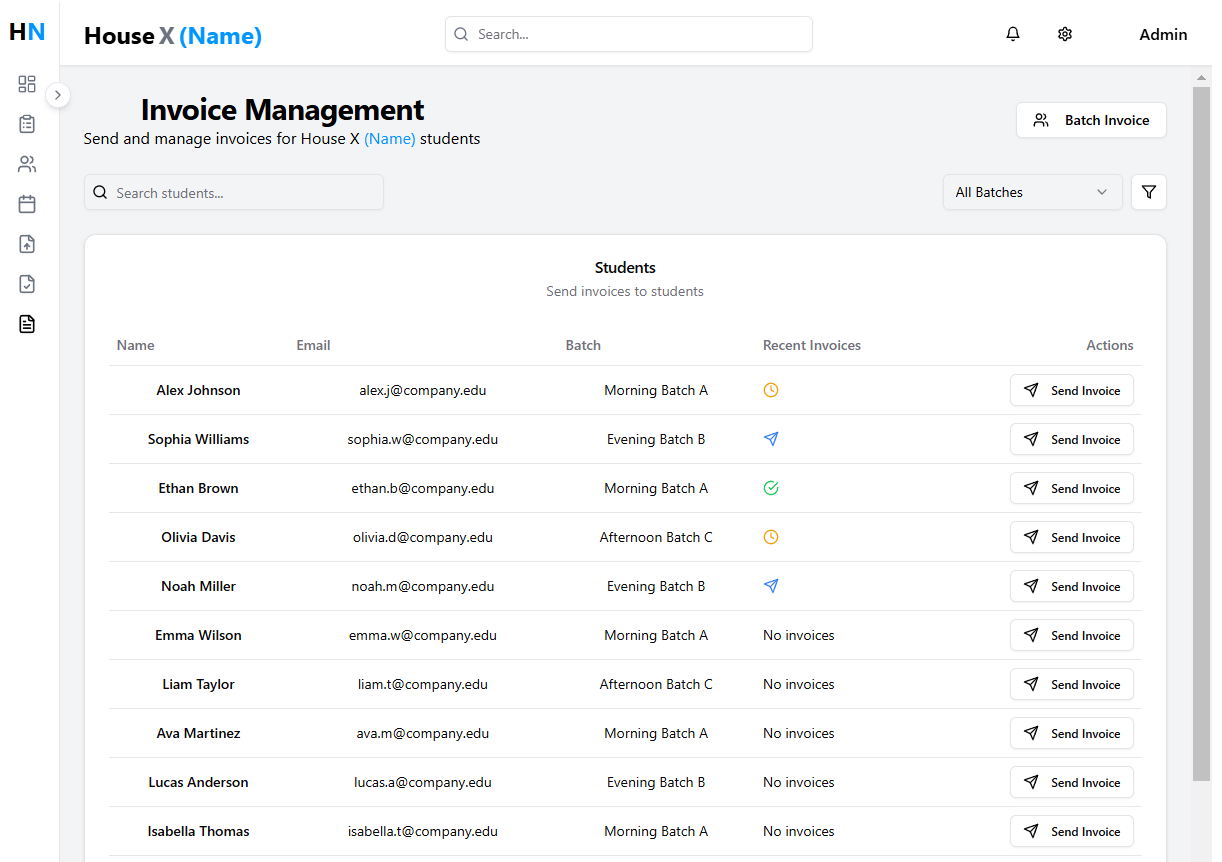1222x862 pixels.
Task: Click Emma Wilson's No invoices text
Action: [798, 635]
